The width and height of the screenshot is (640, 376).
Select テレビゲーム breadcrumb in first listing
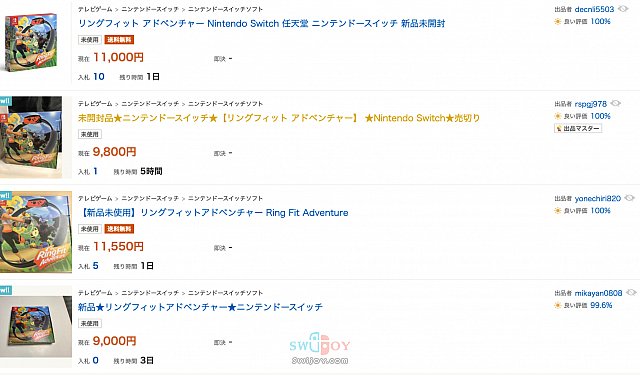[95, 9]
